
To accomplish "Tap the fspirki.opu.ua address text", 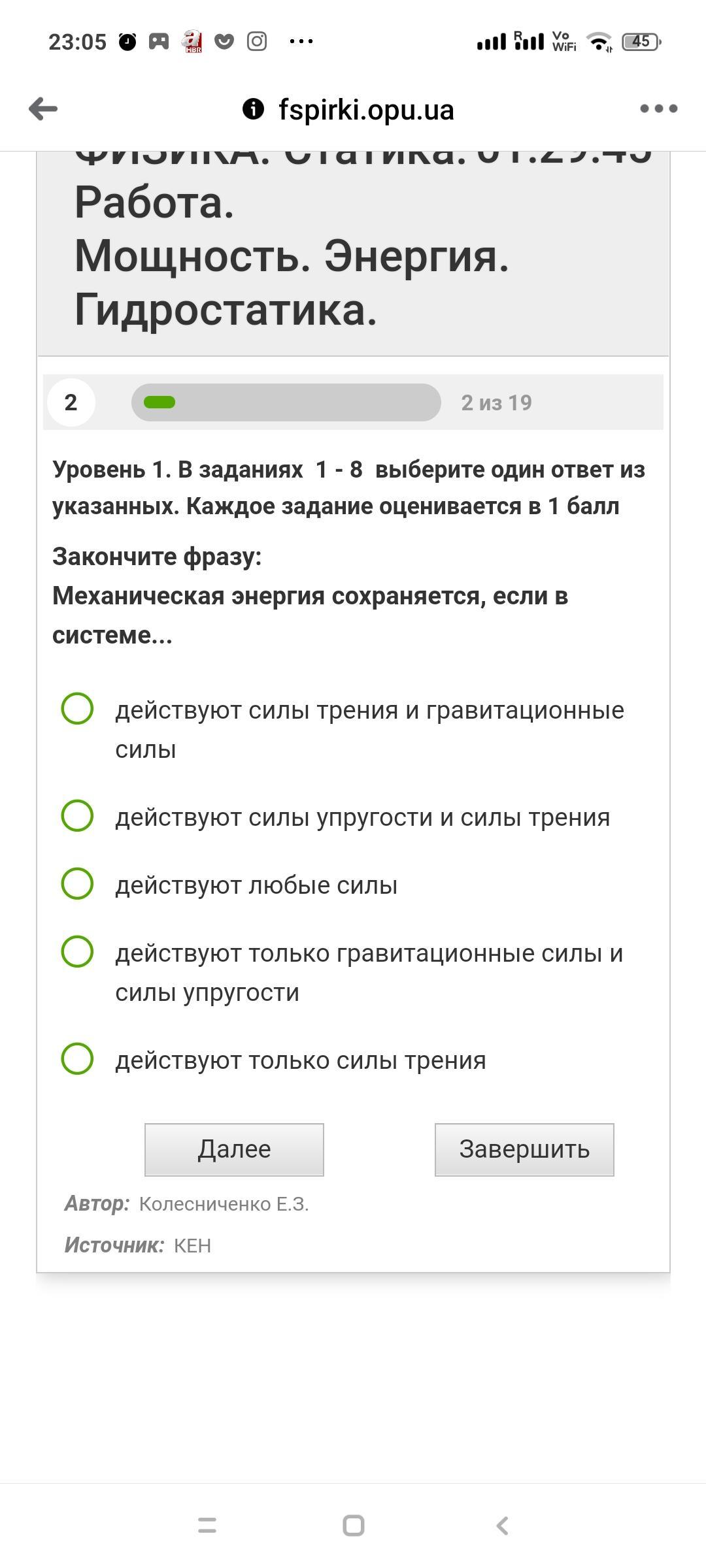I will click(x=366, y=110).
